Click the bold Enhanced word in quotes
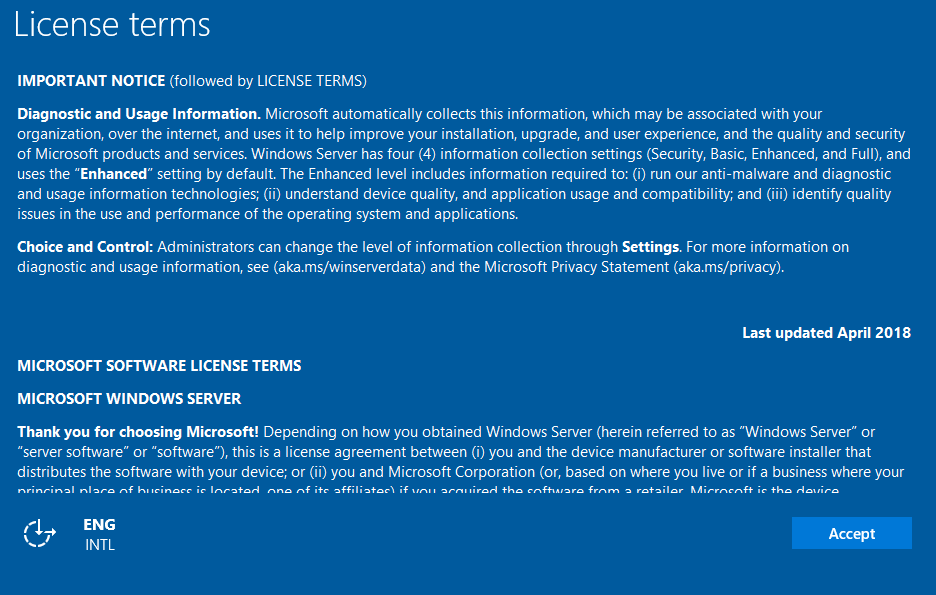This screenshot has height=595, width=936. point(113,174)
